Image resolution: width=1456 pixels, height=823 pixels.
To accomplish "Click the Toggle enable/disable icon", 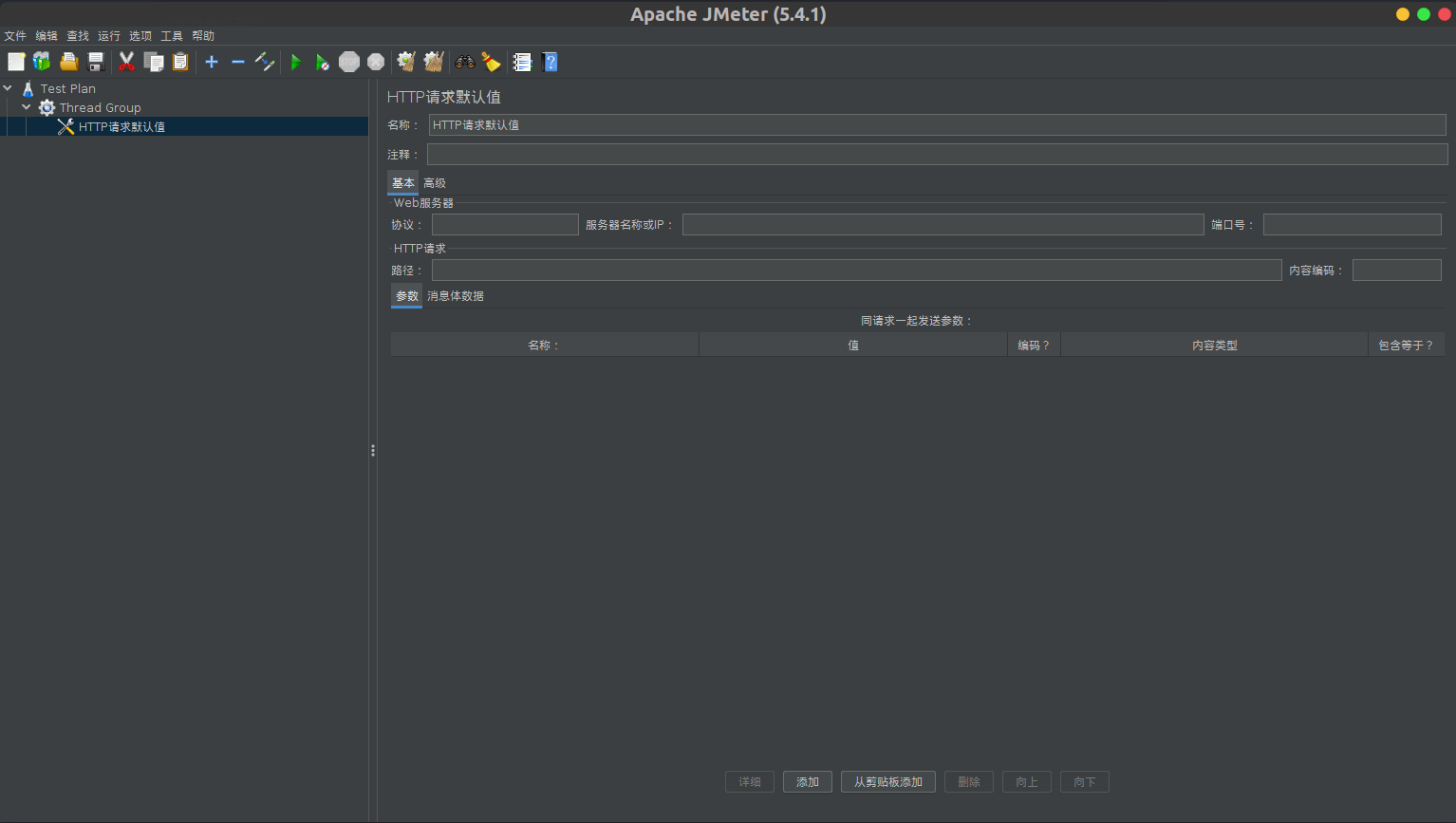I will [265, 62].
